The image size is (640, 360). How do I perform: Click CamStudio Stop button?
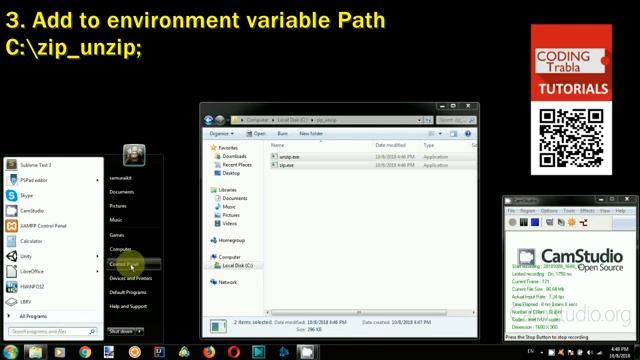[535, 222]
